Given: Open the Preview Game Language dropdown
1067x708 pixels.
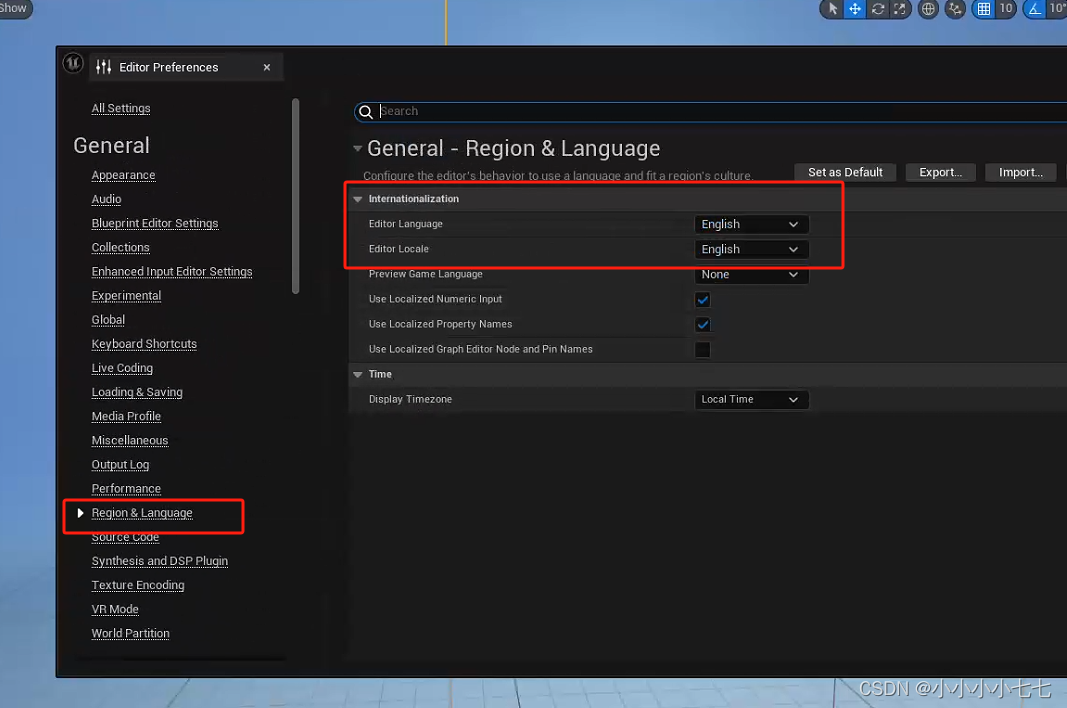Looking at the screenshot, I should 751,274.
